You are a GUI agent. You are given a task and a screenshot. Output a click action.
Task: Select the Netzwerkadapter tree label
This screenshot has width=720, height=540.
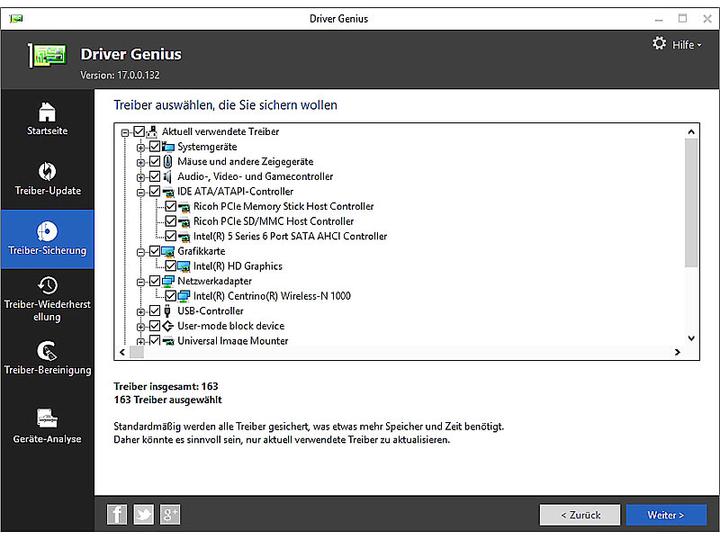pyautogui.click(x=214, y=281)
